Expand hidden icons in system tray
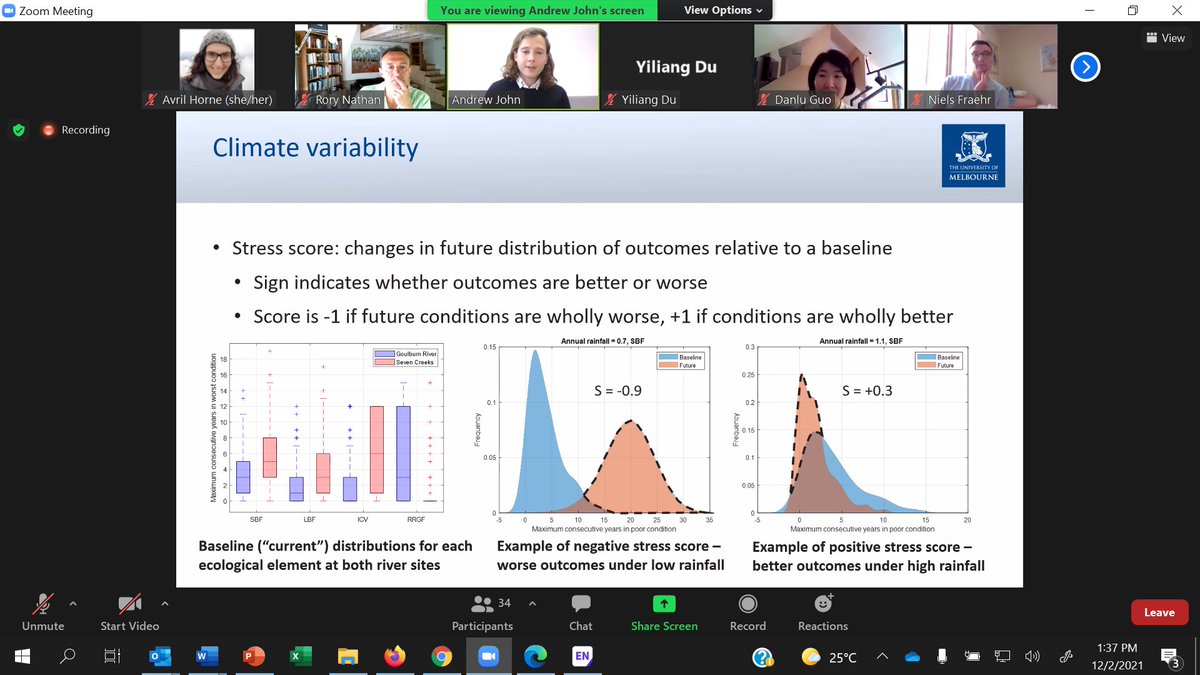This screenshot has width=1200, height=675. [x=881, y=657]
